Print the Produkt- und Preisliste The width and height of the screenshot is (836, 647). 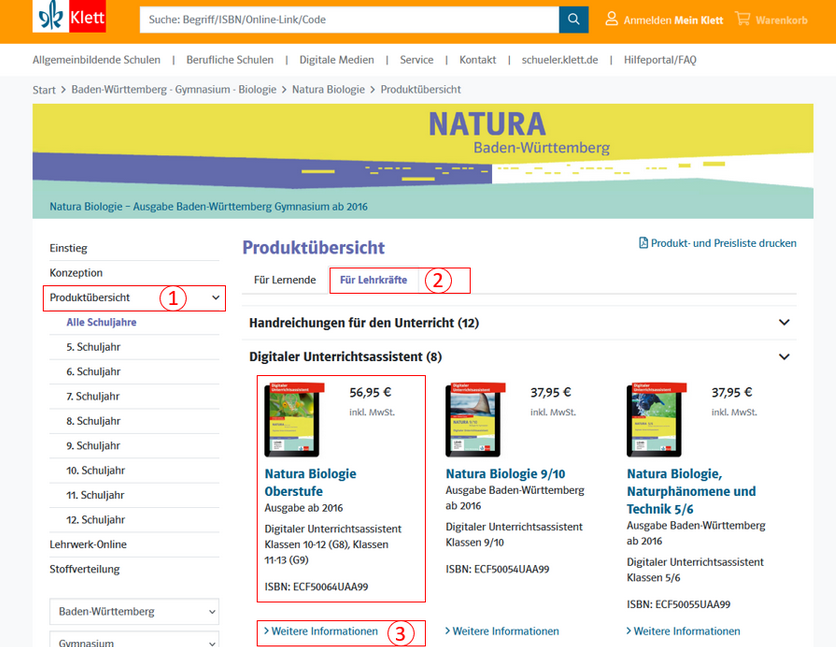pyautogui.click(x=717, y=243)
